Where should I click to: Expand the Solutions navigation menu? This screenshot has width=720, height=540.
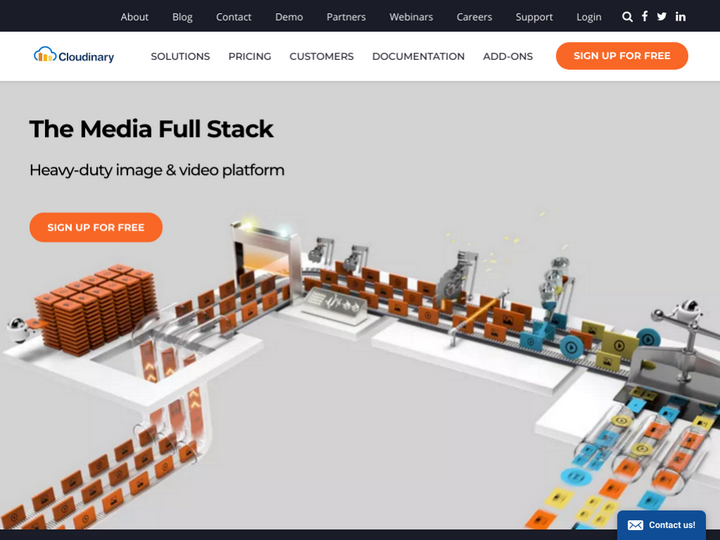pyautogui.click(x=180, y=57)
